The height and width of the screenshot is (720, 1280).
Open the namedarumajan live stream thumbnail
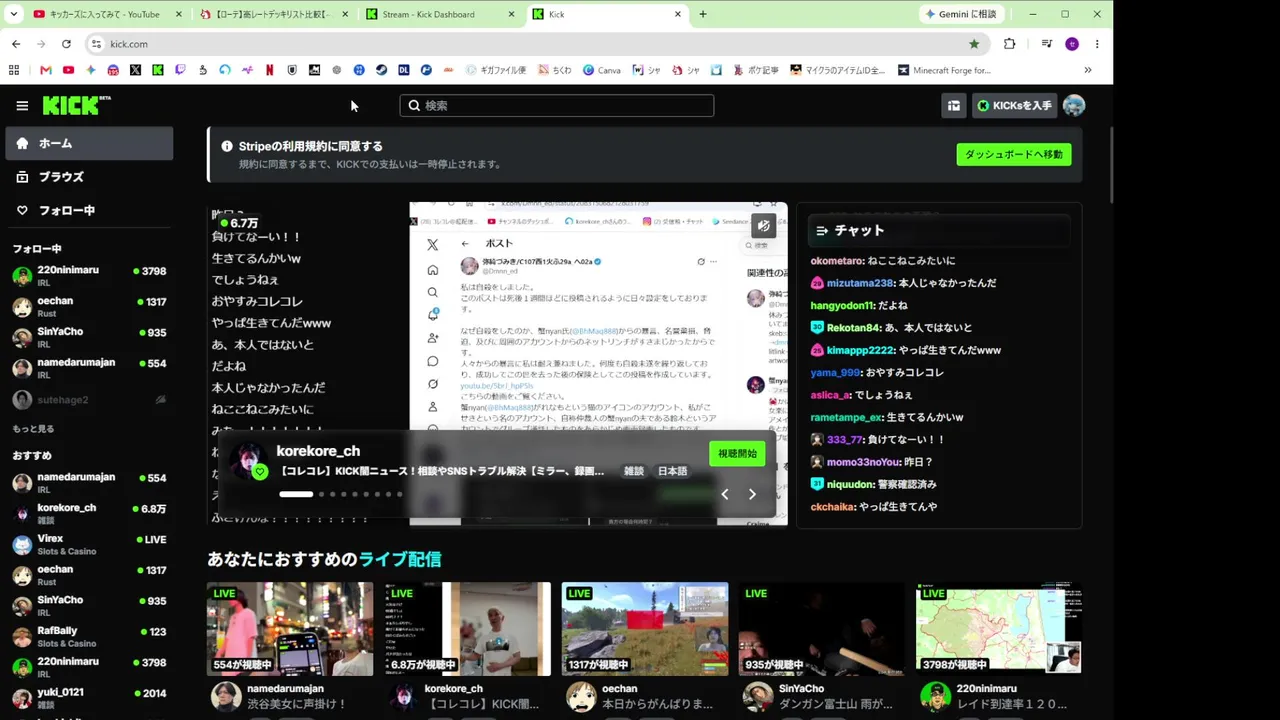tap(290, 629)
